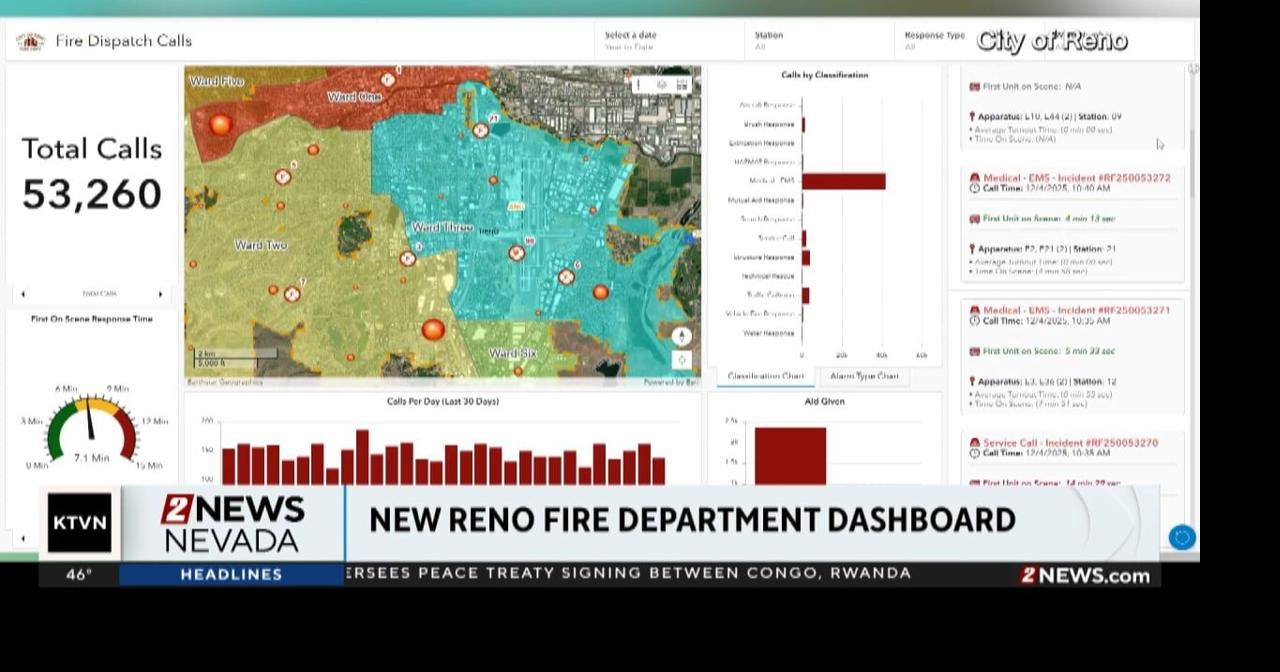Click clock icon beside 10:40 AM call time

click(x=975, y=188)
